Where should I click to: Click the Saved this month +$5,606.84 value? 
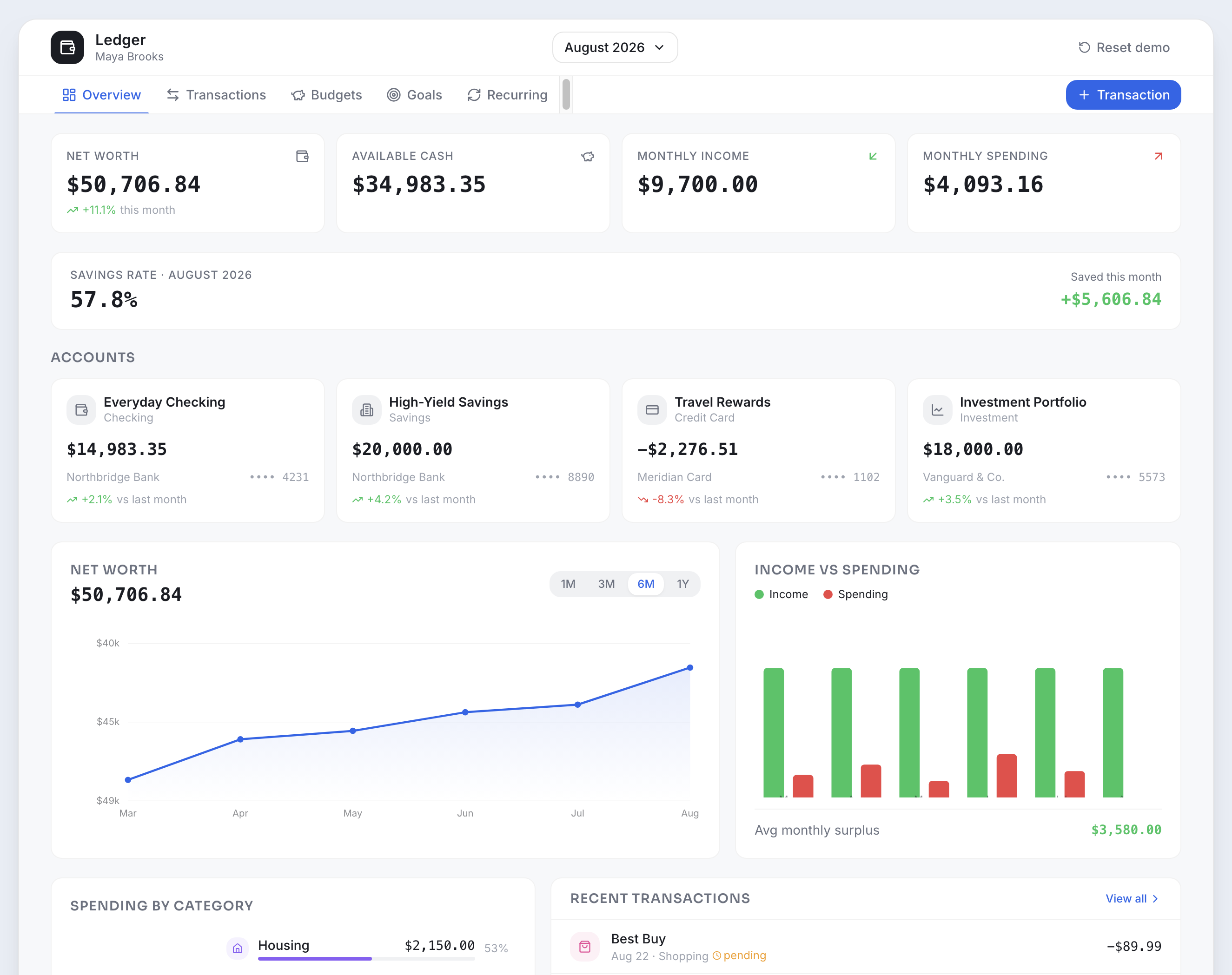(x=1111, y=299)
